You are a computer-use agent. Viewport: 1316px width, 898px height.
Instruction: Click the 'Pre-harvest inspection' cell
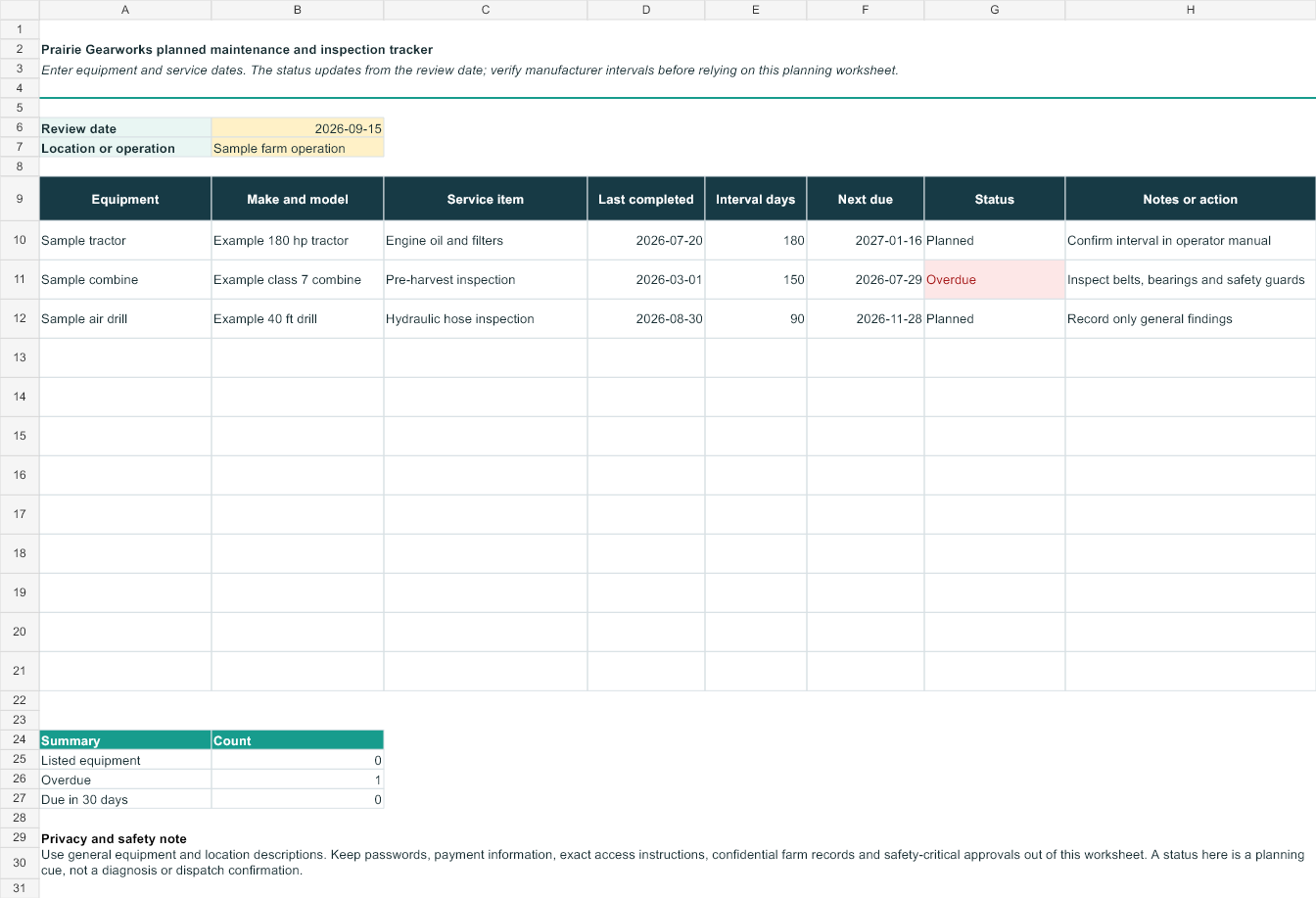point(486,279)
